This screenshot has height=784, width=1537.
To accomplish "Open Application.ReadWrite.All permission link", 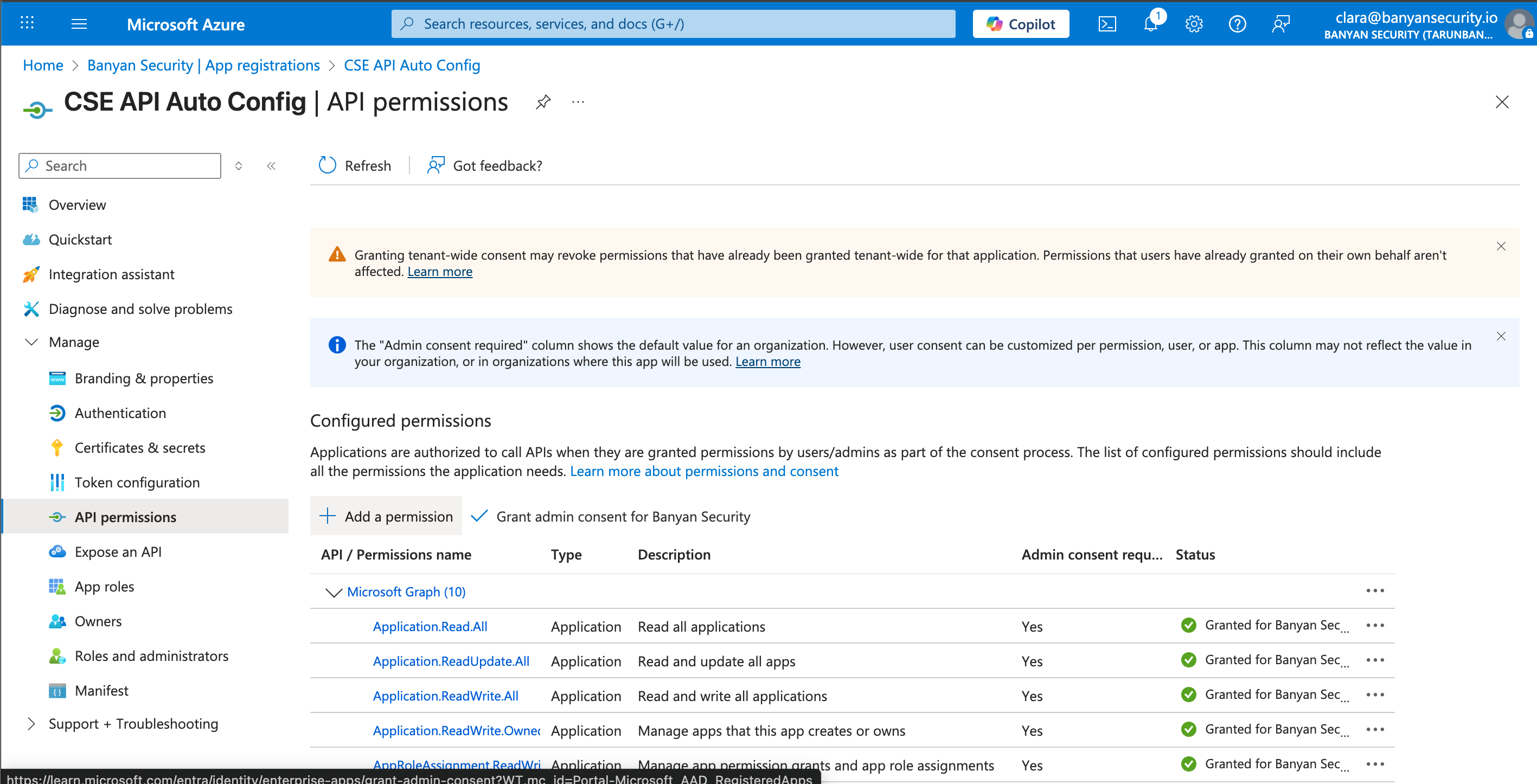I will [445, 696].
